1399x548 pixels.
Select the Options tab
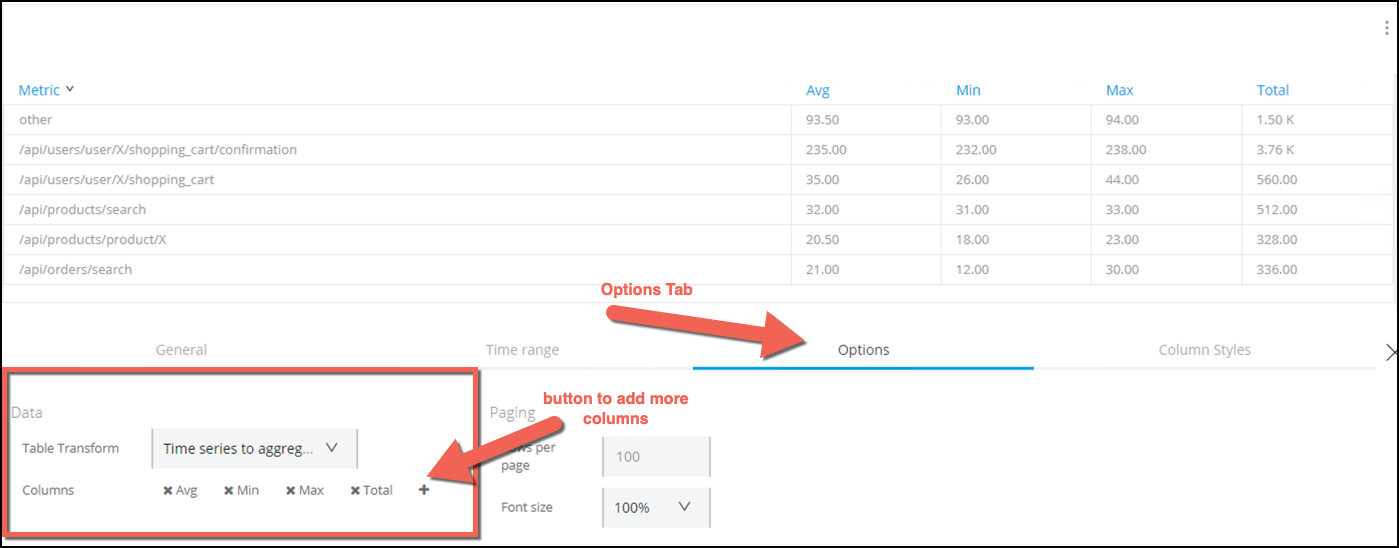point(863,350)
